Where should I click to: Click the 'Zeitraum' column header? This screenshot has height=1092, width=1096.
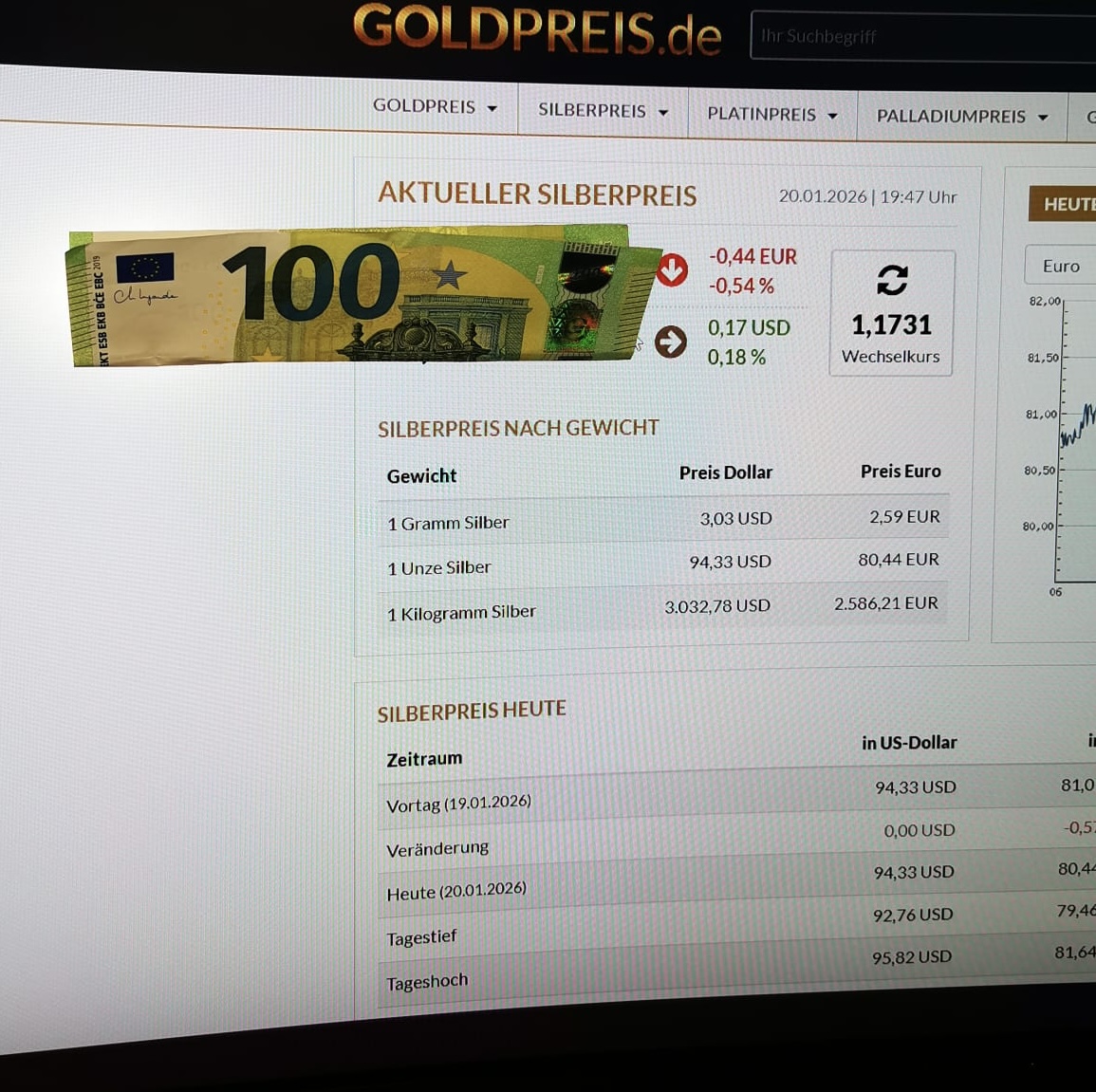click(424, 759)
